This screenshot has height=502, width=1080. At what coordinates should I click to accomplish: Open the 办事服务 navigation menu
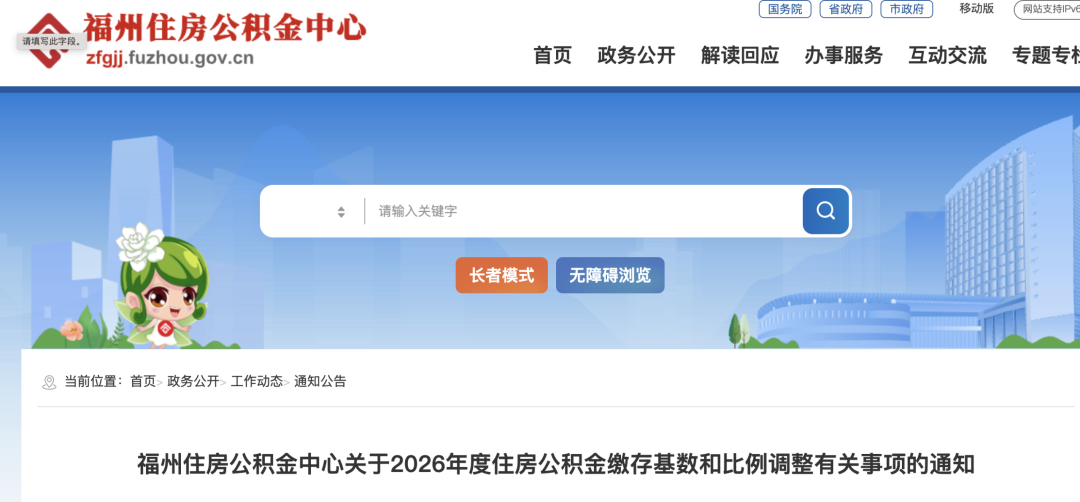[x=843, y=55]
